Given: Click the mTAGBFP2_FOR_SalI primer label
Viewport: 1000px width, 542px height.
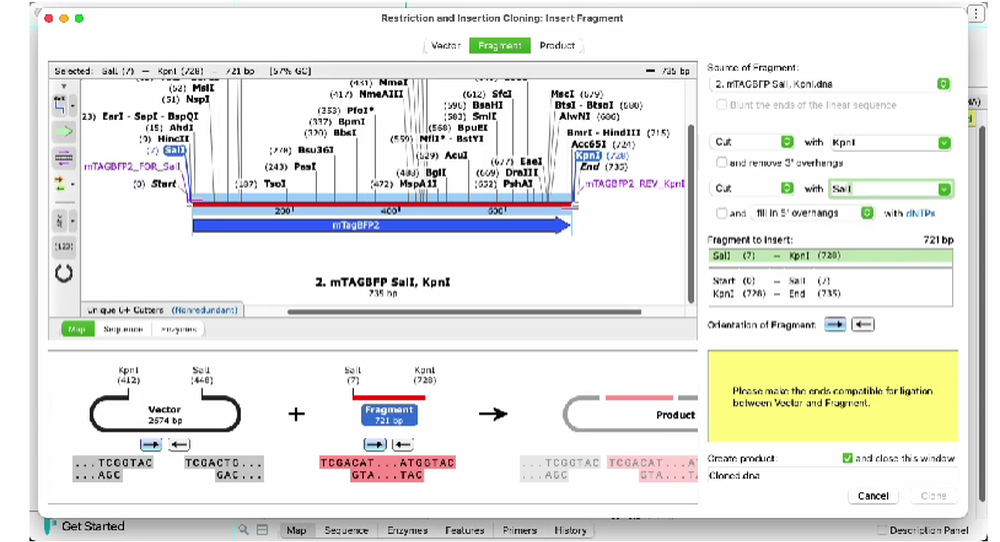Looking at the screenshot, I should [x=133, y=166].
